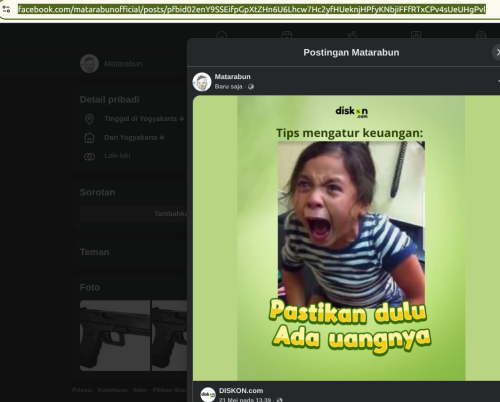This screenshot has width=500, height=402.
Task: Close the Postingan Matarabun dialog
Action: tap(497, 52)
